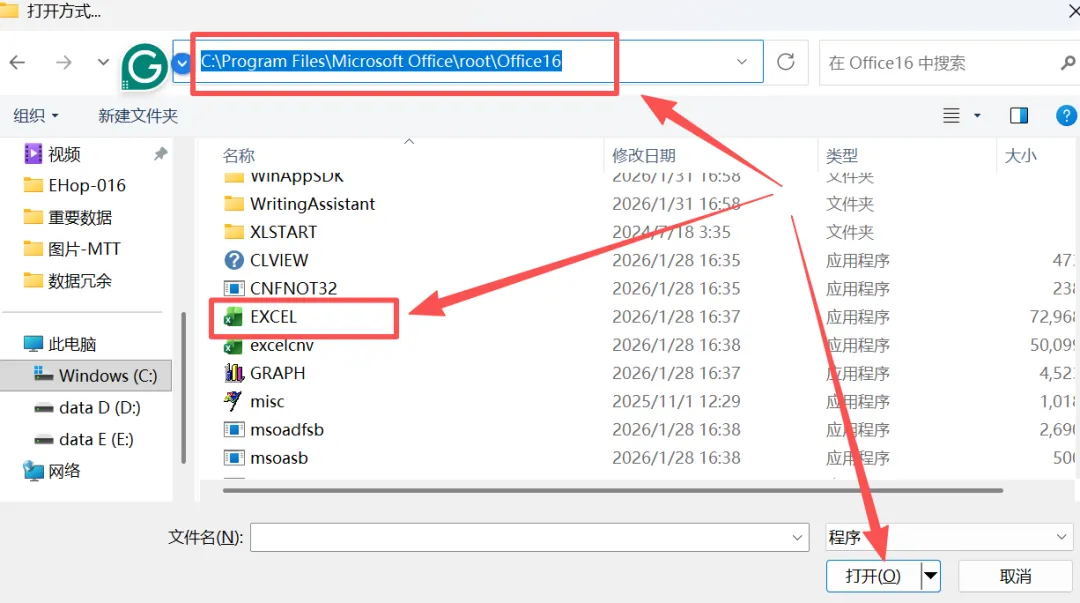Click the 取消 button

coord(1015,576)
